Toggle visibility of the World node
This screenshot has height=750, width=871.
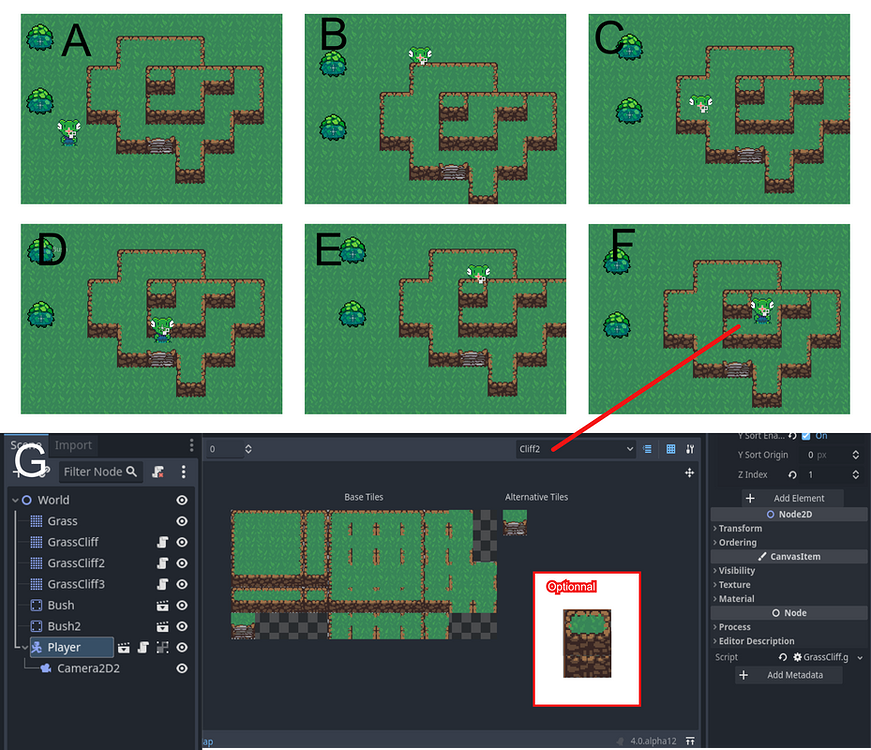182,500
